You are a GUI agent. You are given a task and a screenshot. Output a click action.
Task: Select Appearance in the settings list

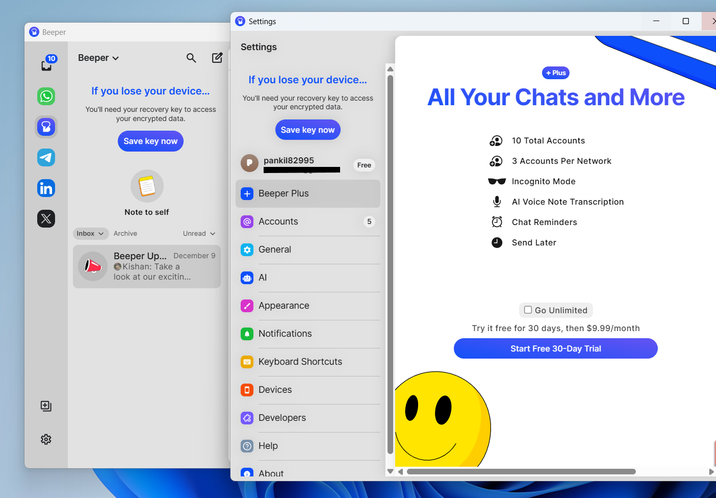[x=284, y=306]
